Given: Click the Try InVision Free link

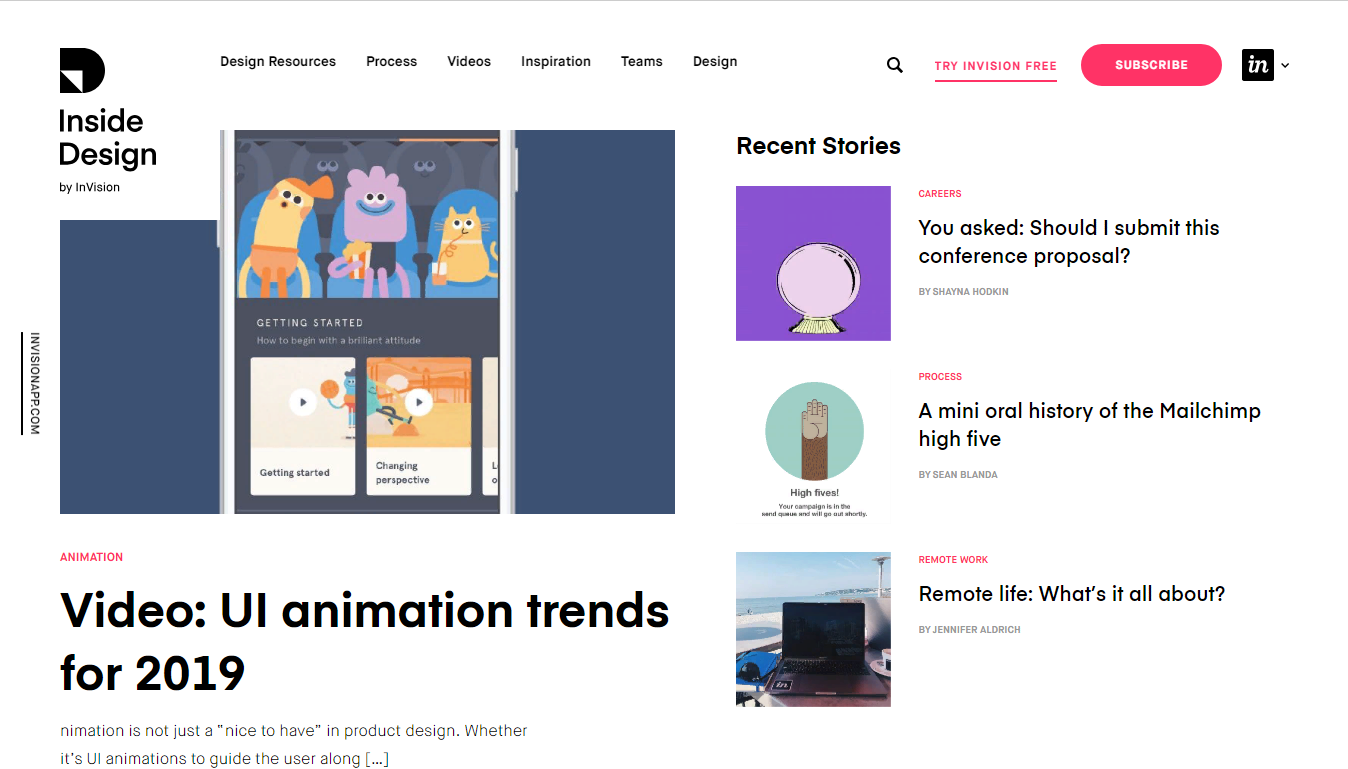Looking at the screenshot, I should [x=995, y=66].
